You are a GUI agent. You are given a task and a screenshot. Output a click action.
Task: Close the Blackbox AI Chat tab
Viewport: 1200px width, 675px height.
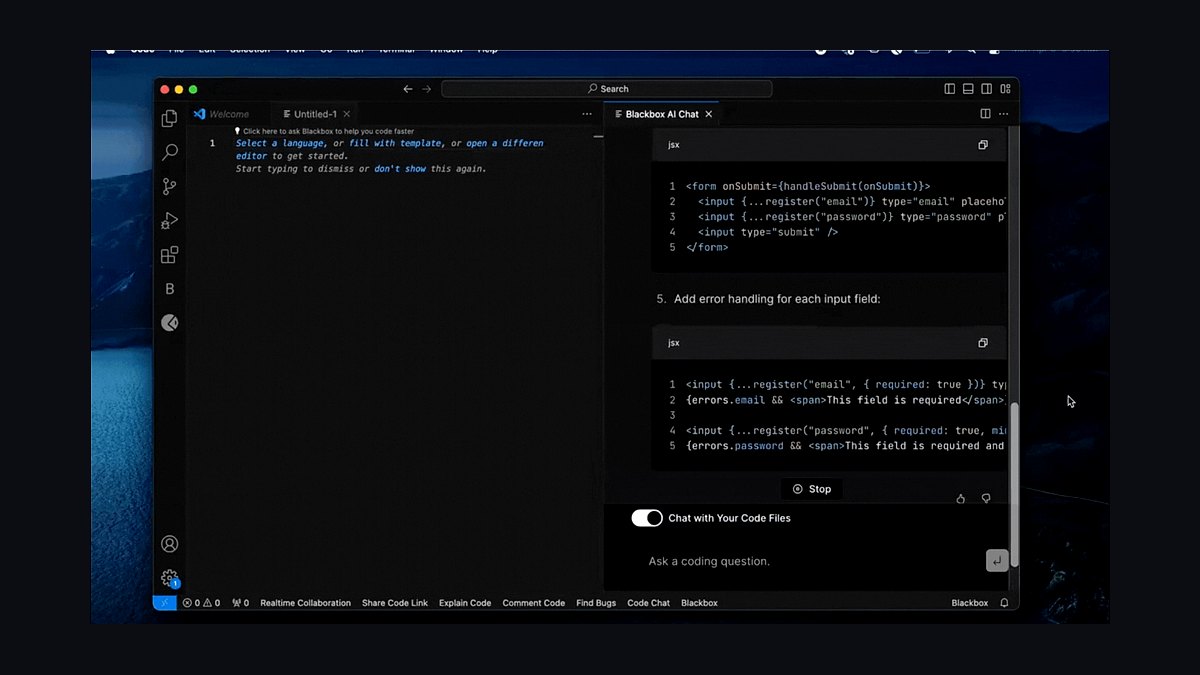[709, 114]
